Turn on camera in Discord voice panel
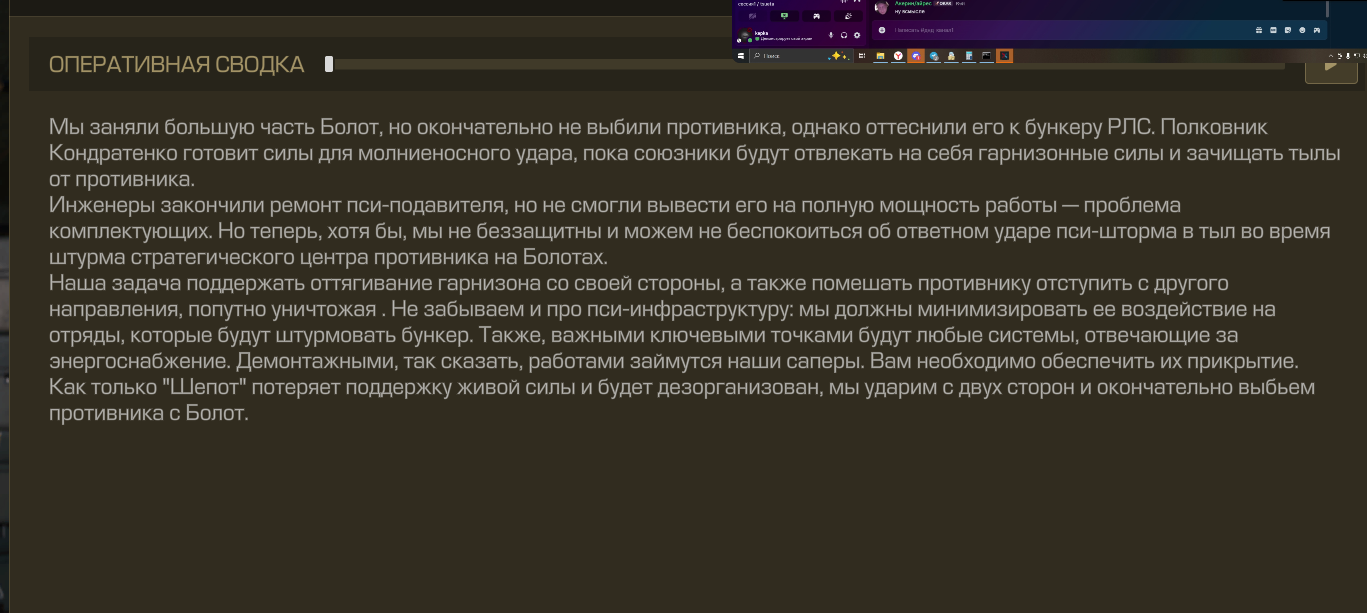 click(x=752, y=16)
